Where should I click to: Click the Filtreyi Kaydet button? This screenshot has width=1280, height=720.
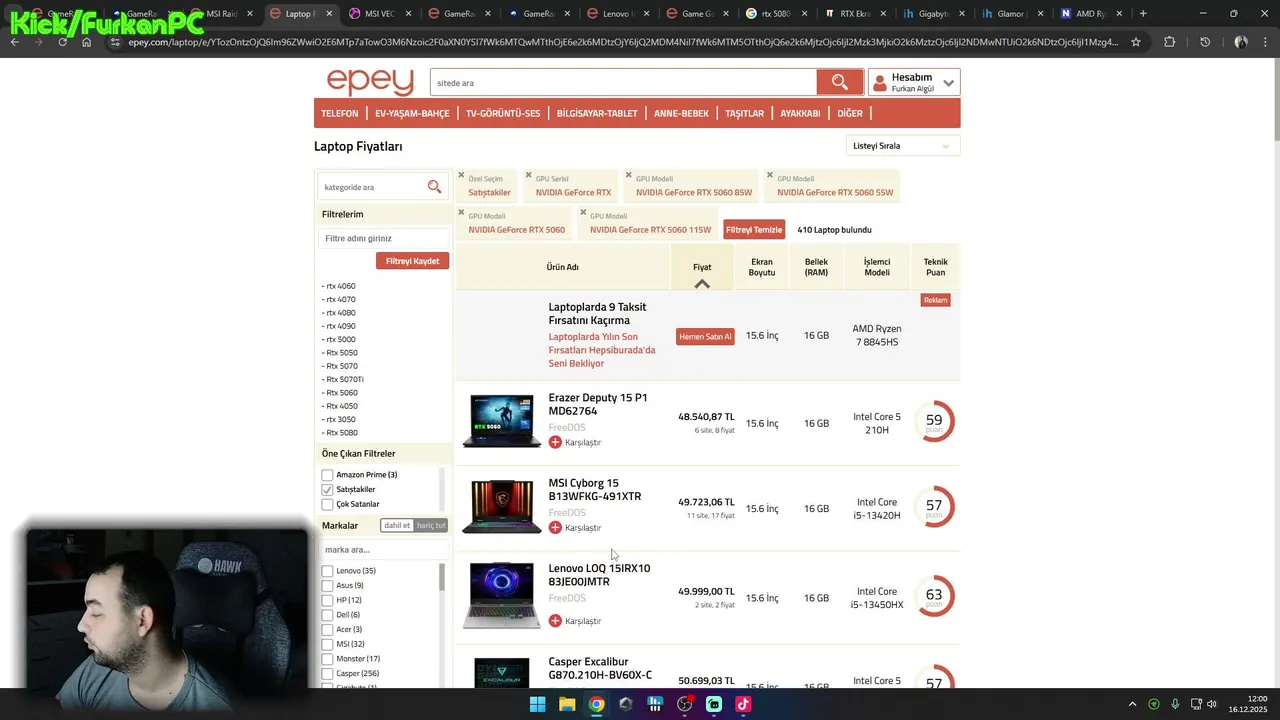click(x=412, y=261)
